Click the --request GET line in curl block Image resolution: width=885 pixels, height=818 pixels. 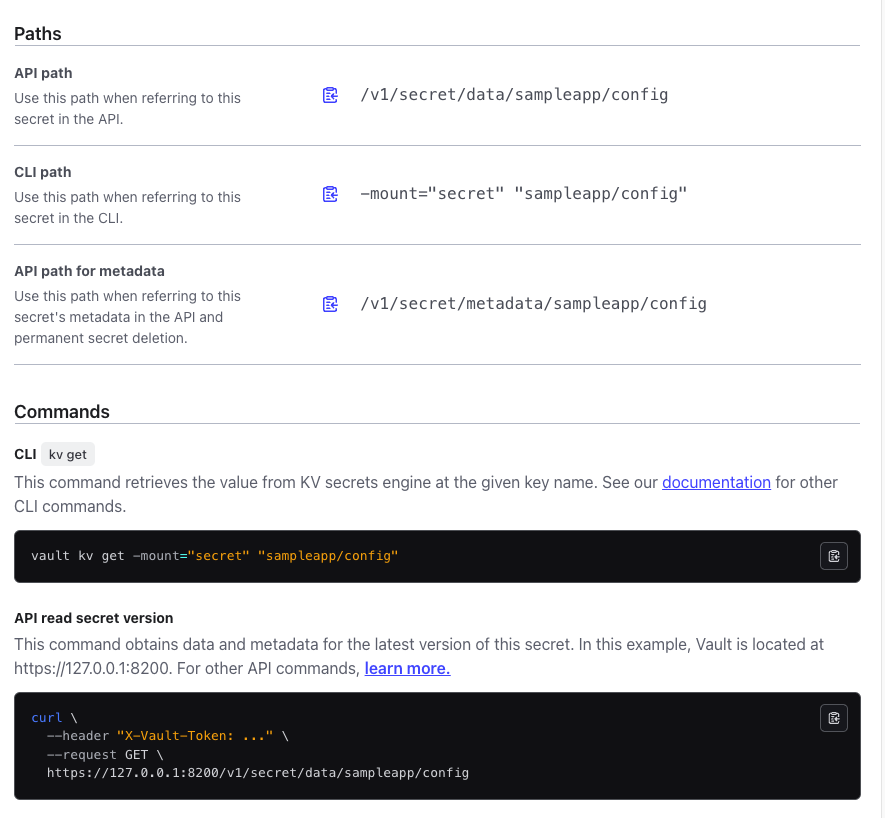click(x=105, y=754)
